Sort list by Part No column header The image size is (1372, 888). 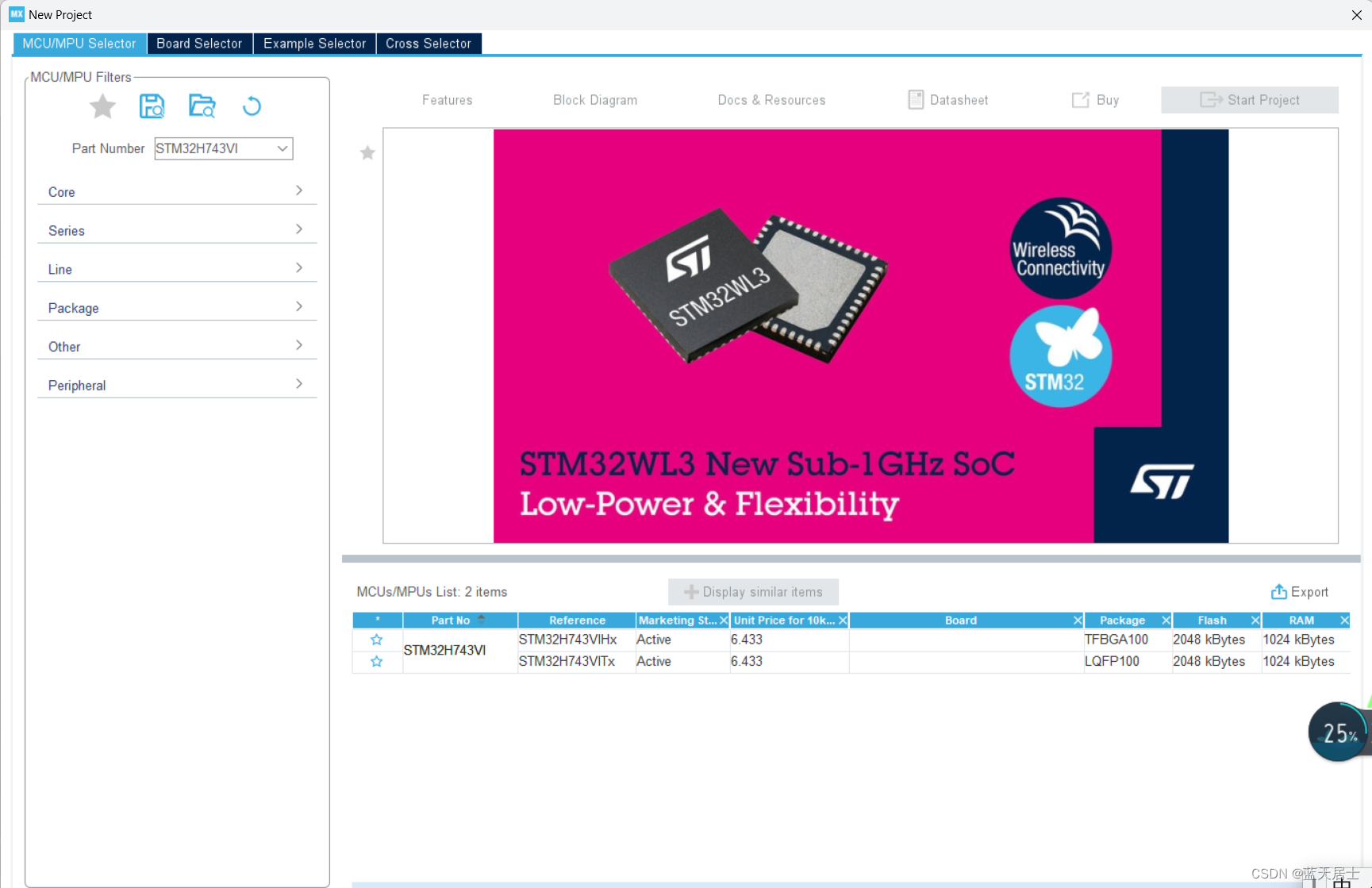click(460, 621)
